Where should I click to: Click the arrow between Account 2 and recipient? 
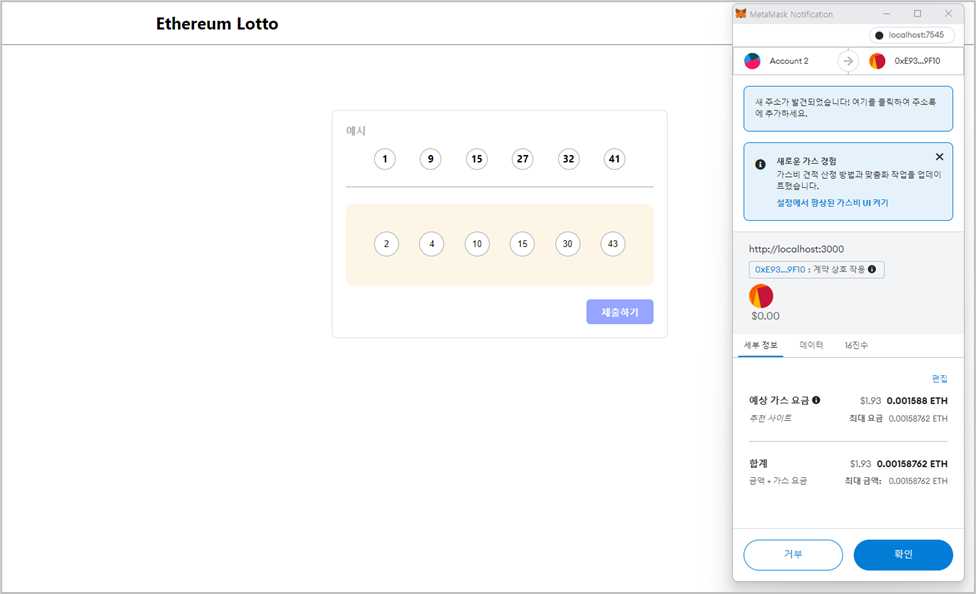(x=847, y=60)
